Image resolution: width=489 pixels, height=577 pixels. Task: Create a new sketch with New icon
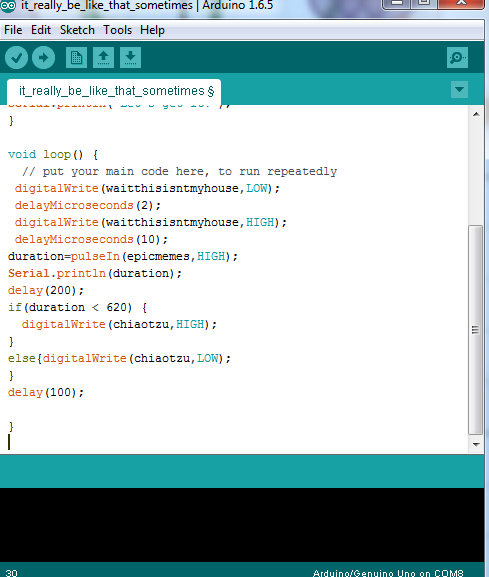(x=77, y=57)
